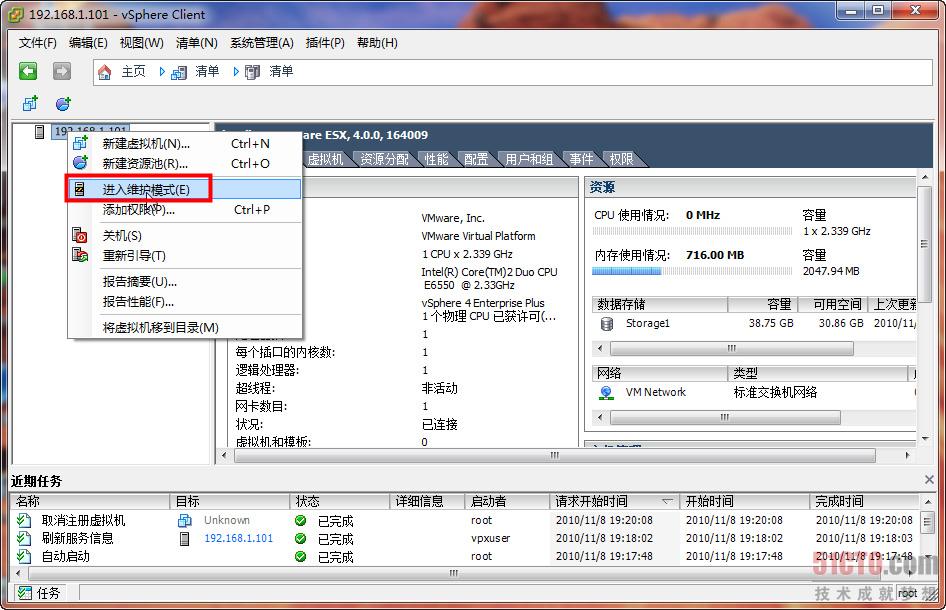Screen dimensions: 946x610
Task: Click the VM Network icon
Action: [x=606, y=393]
